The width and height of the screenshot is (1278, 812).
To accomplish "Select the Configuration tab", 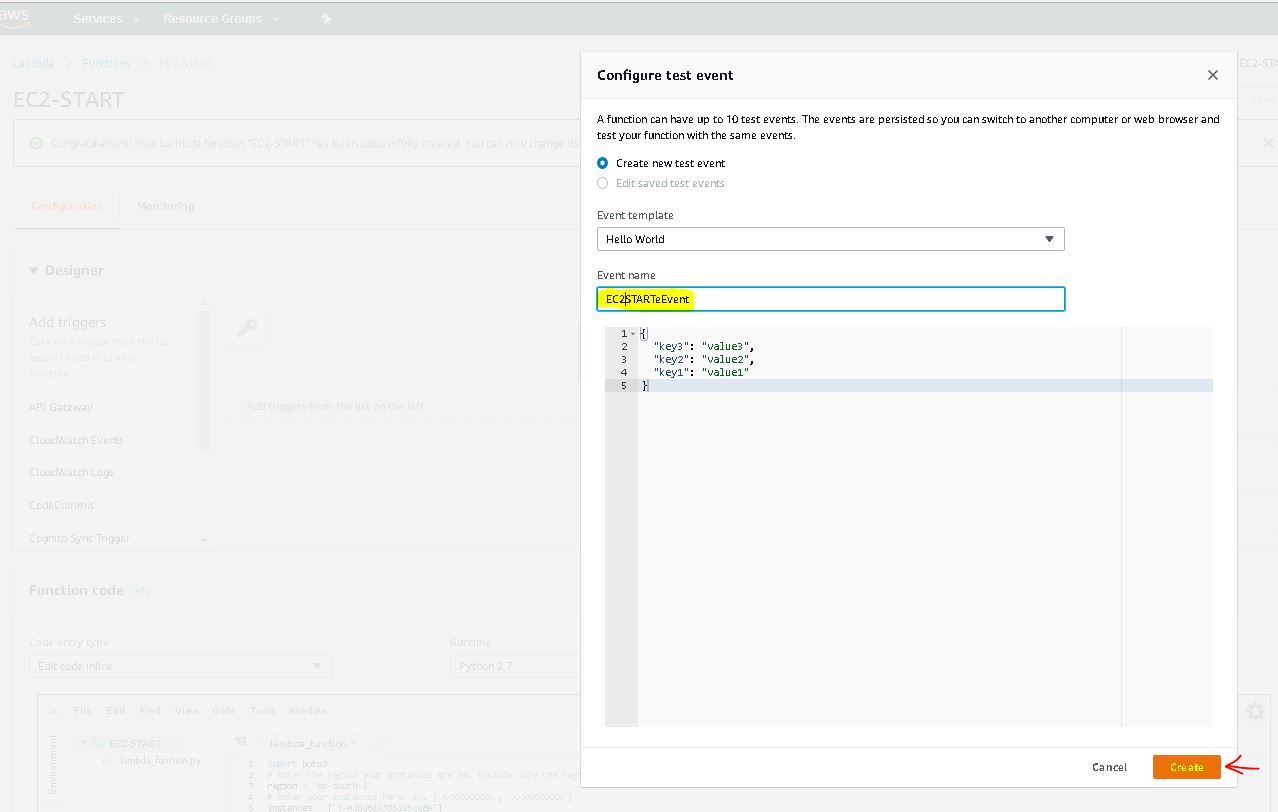I will coord(67,206).
